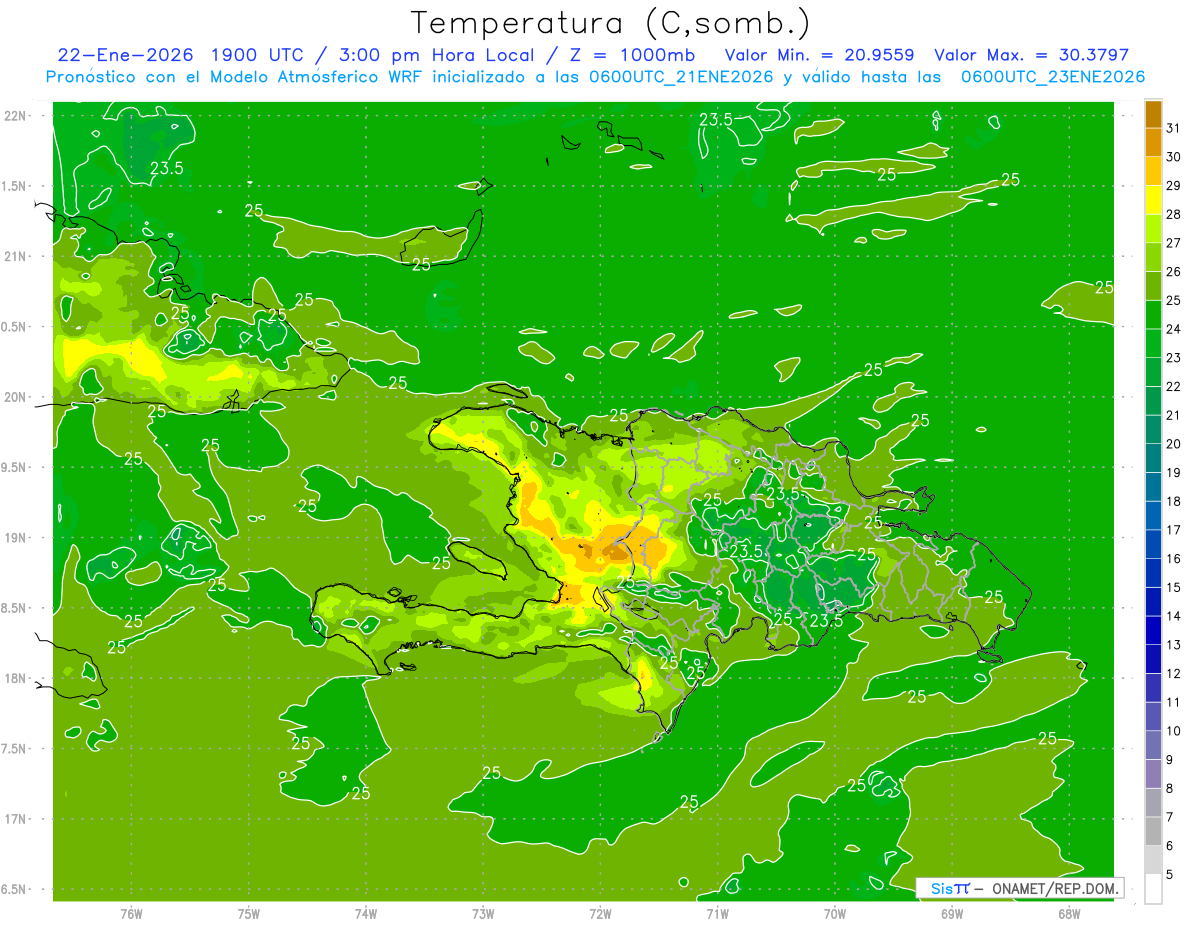Click the 22N latitude axis label
This screenshot has width=1200, height=927.
pos(16,115)
